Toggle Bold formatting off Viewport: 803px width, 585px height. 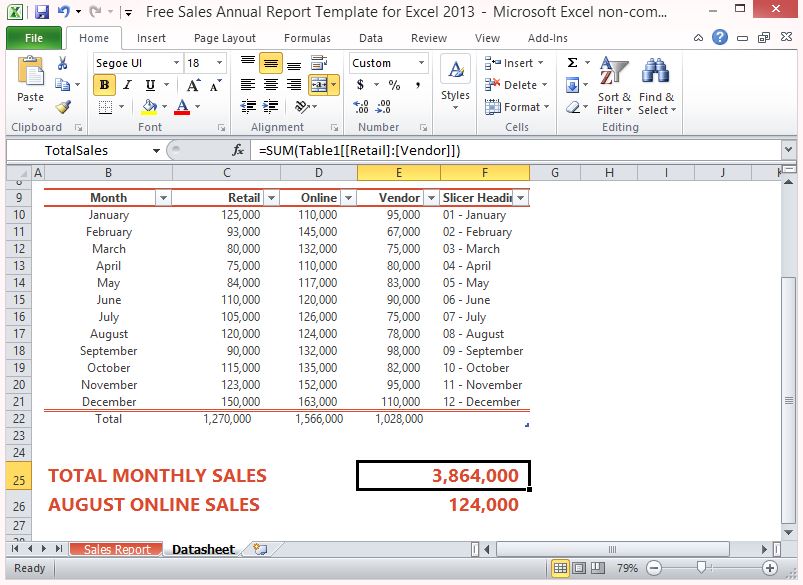pos(103,85)
